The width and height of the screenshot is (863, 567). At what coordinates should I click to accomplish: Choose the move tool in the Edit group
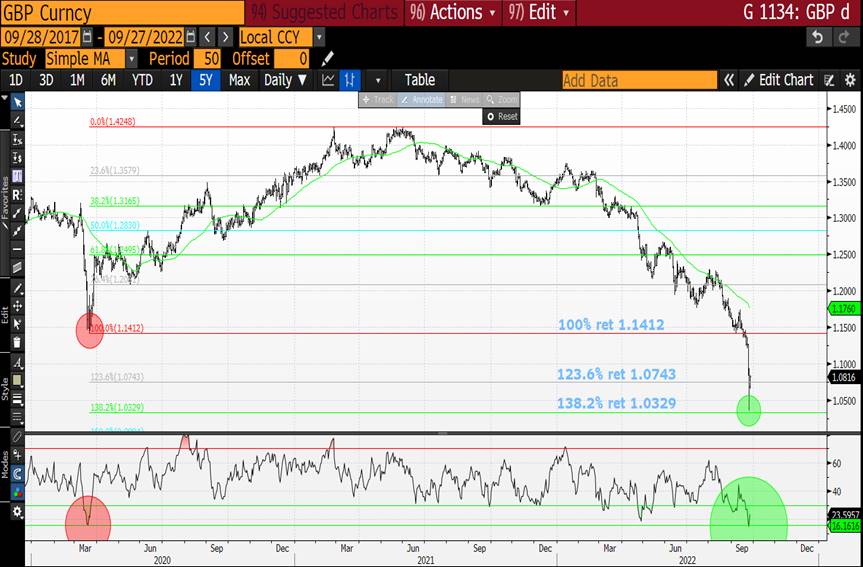pos(18,306)
